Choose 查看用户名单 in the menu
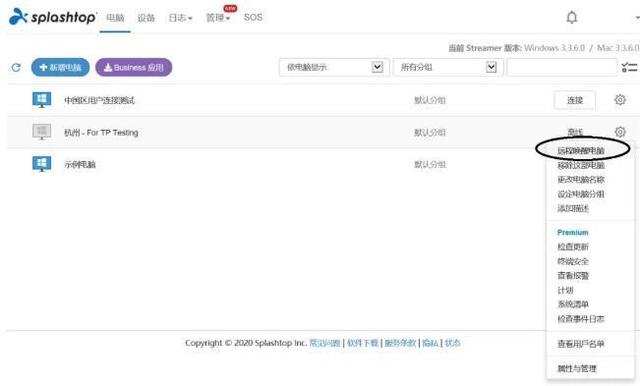The image size is (640, 386). [581, 344]
